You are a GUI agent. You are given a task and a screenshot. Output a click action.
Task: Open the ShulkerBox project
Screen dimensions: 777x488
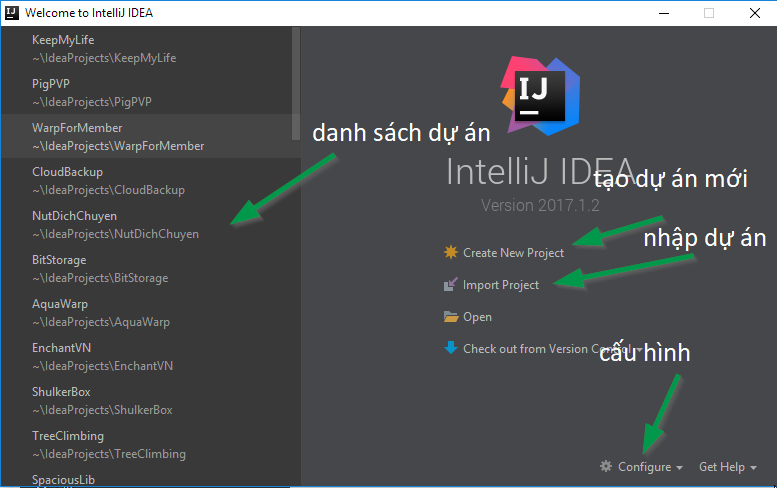click(x=151, y=401)
